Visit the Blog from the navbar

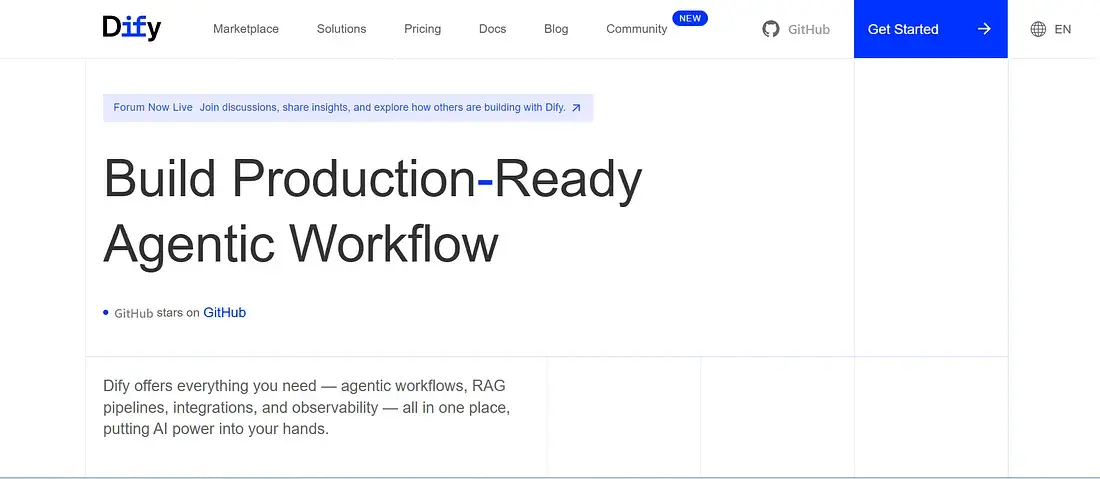(556, 29)
